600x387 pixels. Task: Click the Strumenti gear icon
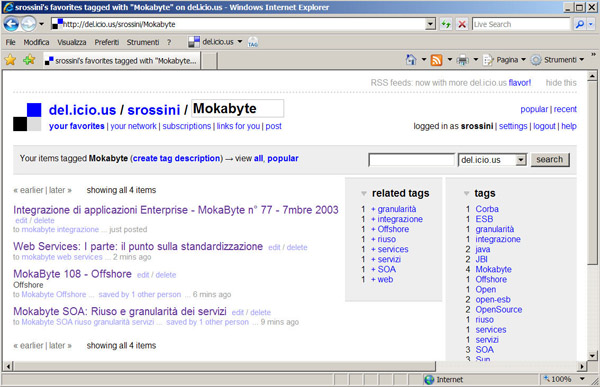[536, 60]
